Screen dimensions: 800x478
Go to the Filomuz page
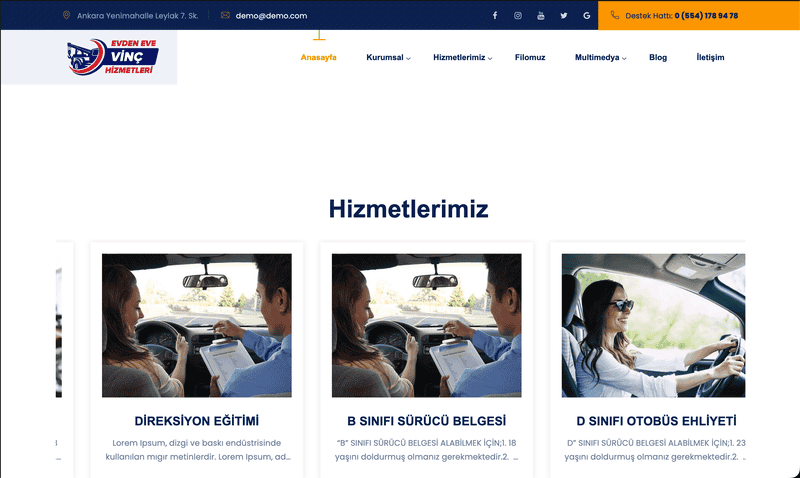tap(530, 57)
